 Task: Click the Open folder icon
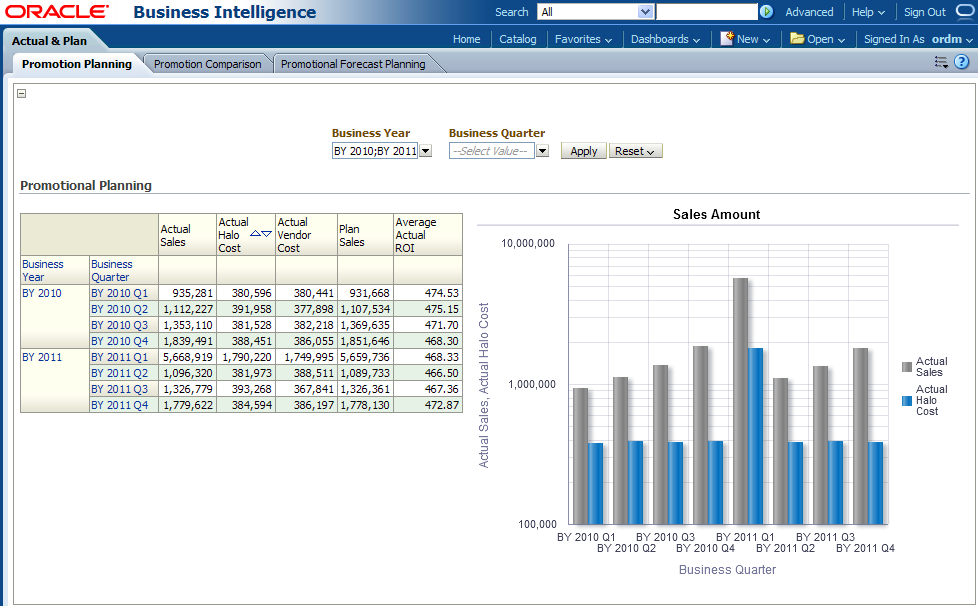[797, 39]
